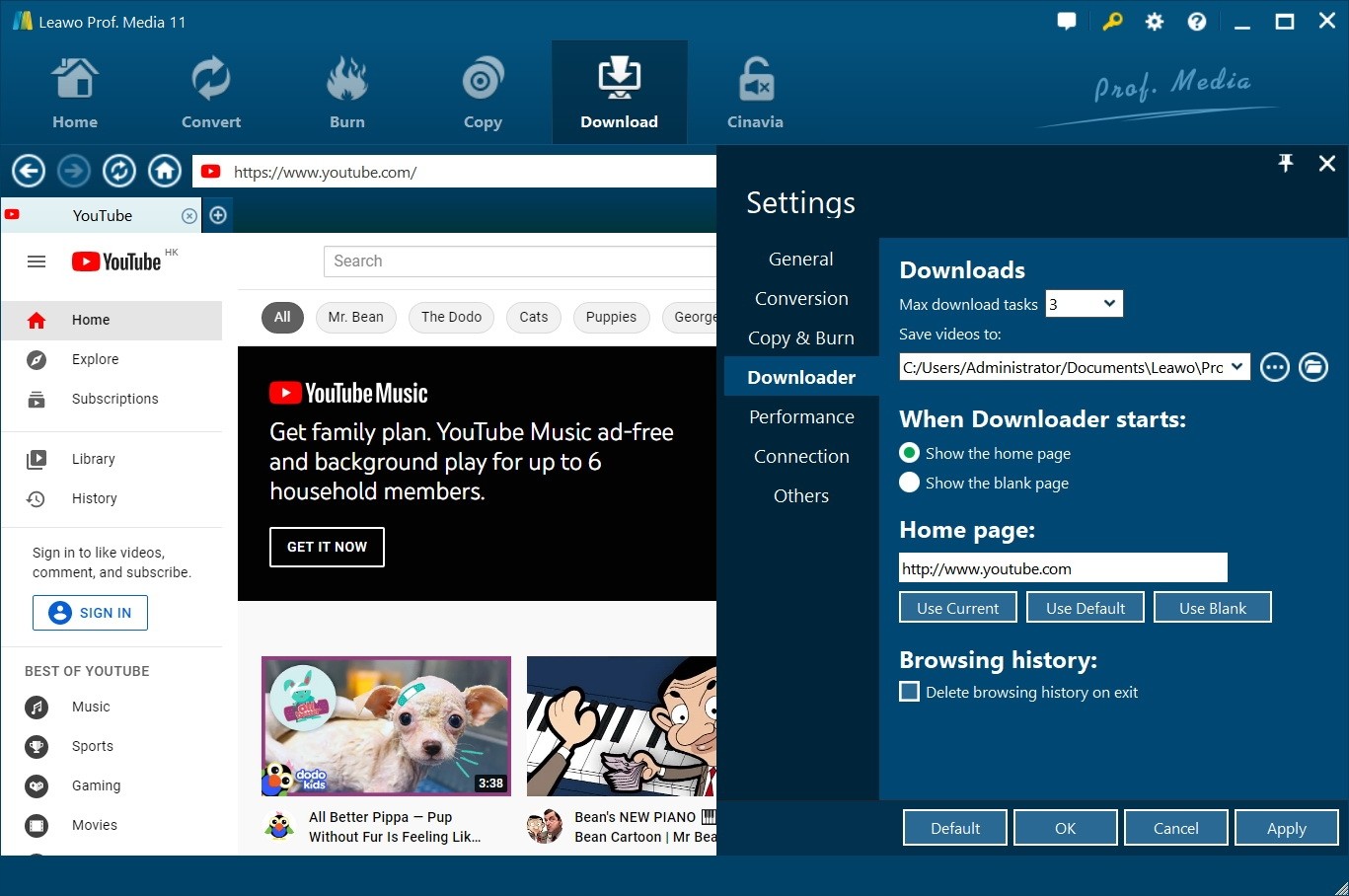Open Conversion settings section
This screenshot has width=1349, height=896.
point(801,298)
